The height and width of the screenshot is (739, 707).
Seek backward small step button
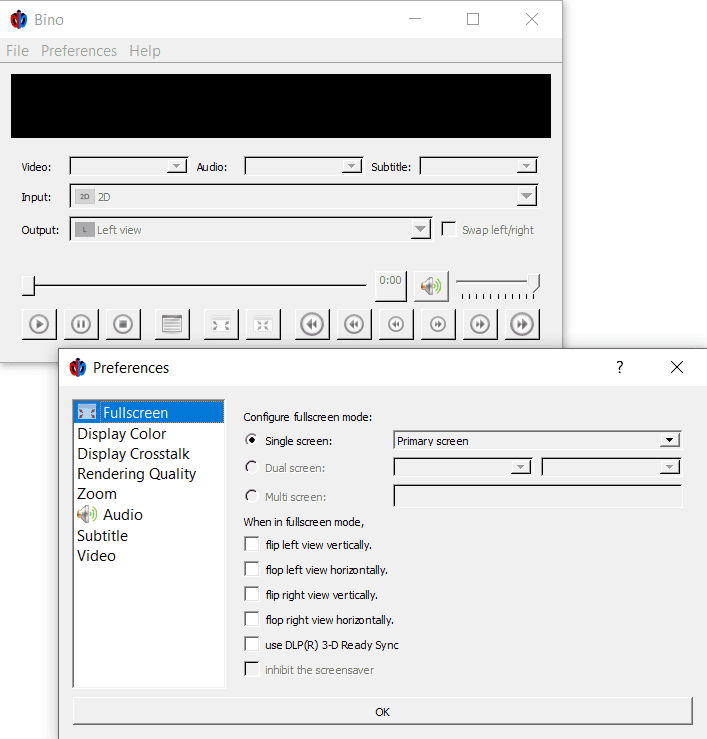(x=396, y=324)
